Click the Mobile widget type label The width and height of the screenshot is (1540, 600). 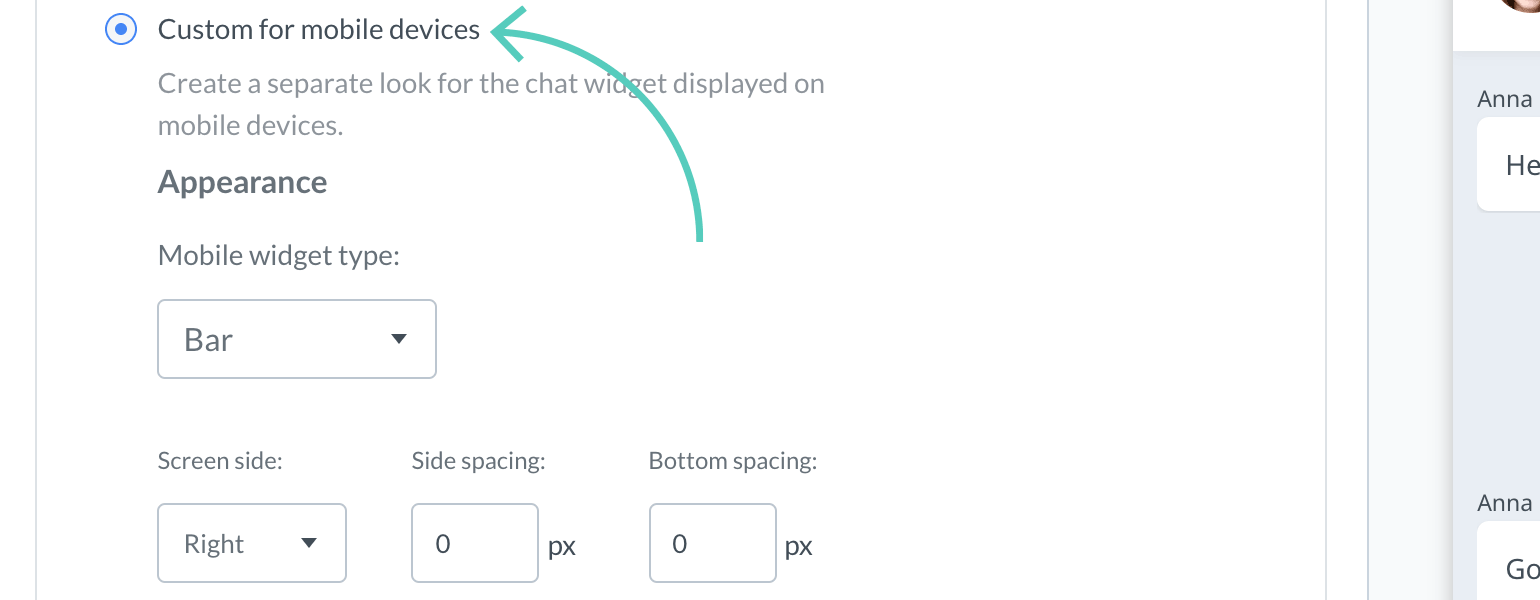pyautogui.click(x=278, y=255)
